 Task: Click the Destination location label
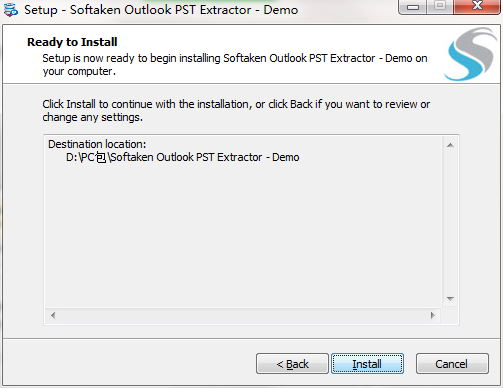pyautogui.click(x=97, y=144)
